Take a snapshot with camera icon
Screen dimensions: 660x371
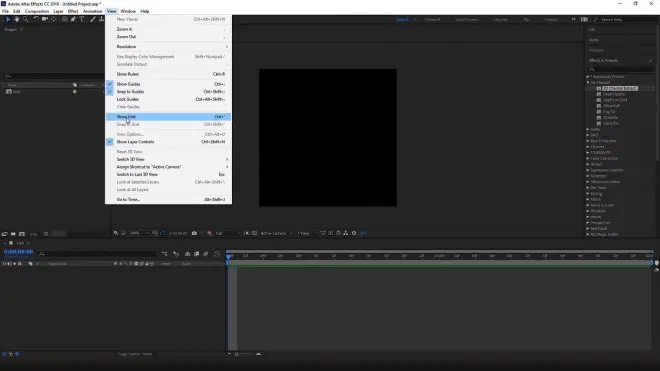pos(194,233)
